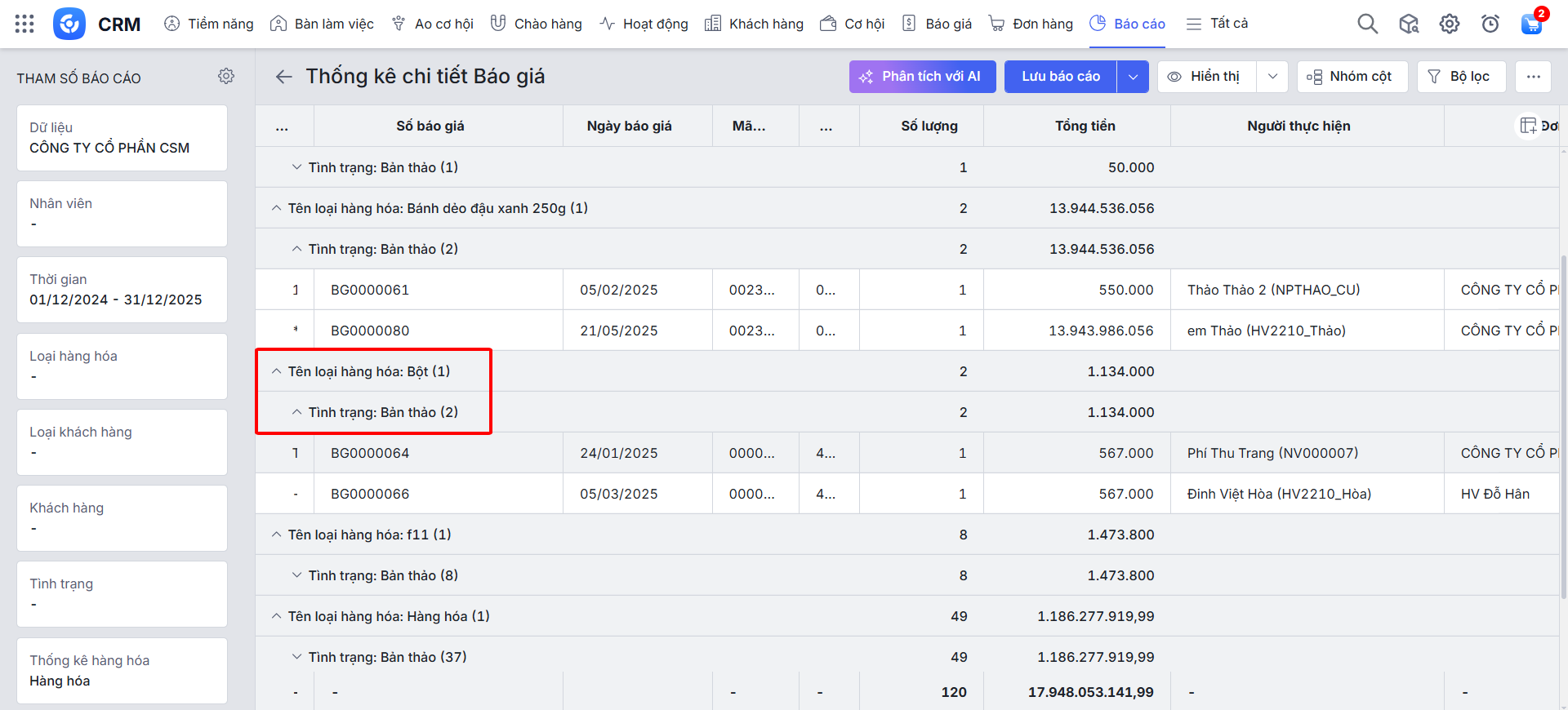Viewport: 1568px width, 710px height.
Task: Open the Bộ lọc filter button
Action: [x=1461, y=77]
